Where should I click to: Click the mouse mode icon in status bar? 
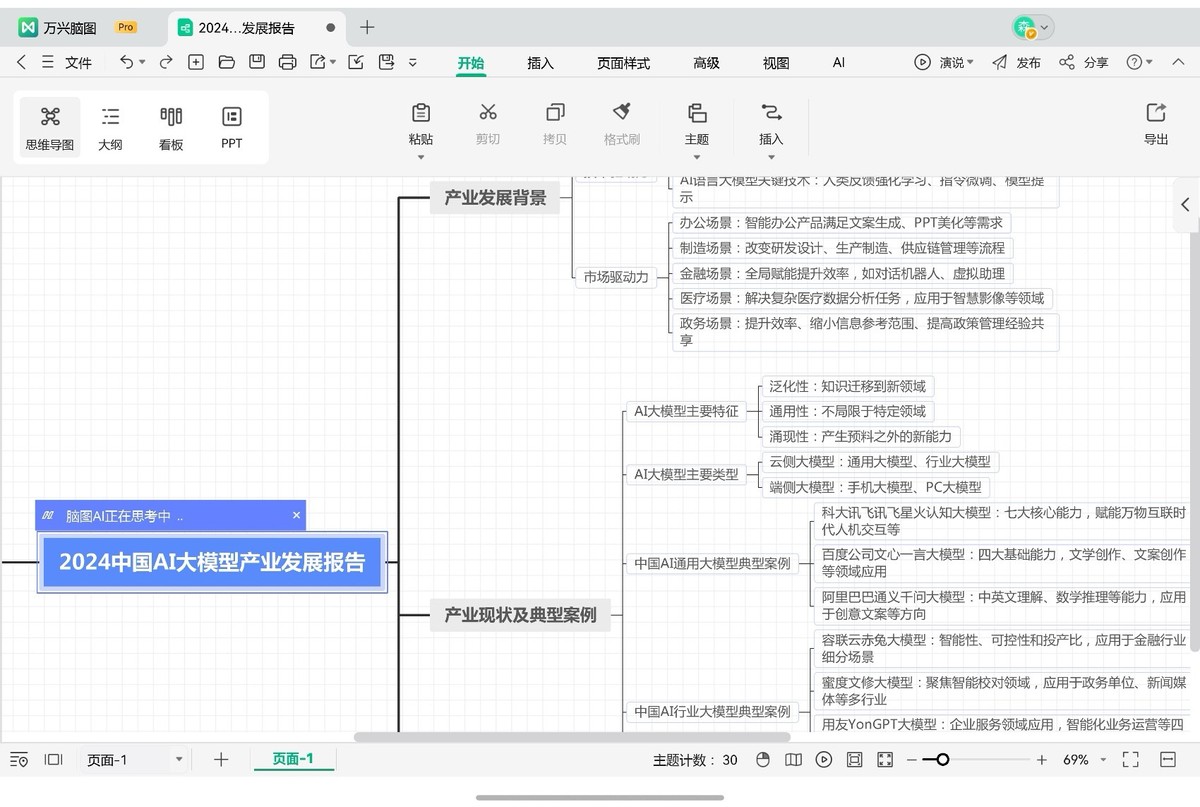[x=763, y=760]
